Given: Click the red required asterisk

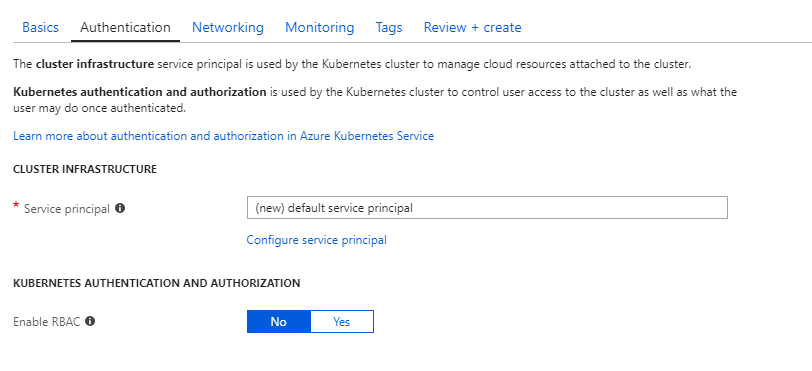Looking at the screenshot, I should coord(16,207).
